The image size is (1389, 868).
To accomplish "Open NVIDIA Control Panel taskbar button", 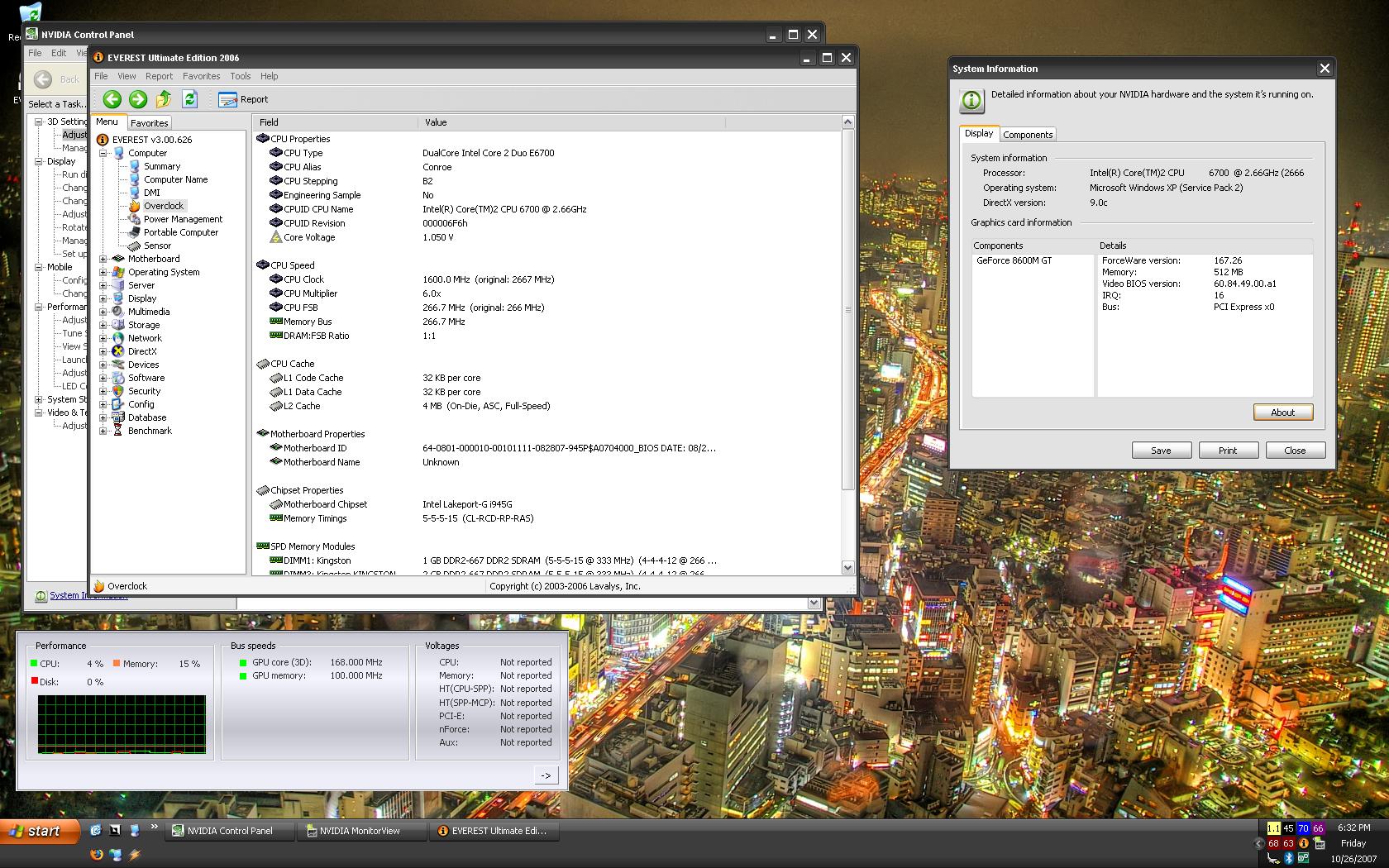I will (x=230, y=831).
